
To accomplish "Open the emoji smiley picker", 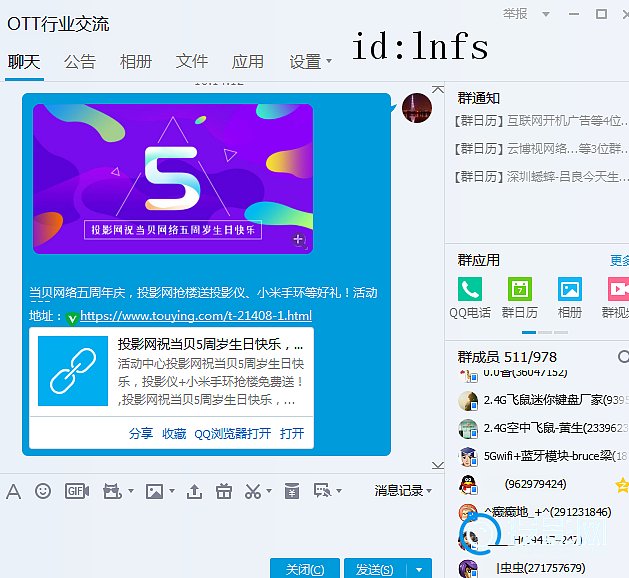I will 43,491.
